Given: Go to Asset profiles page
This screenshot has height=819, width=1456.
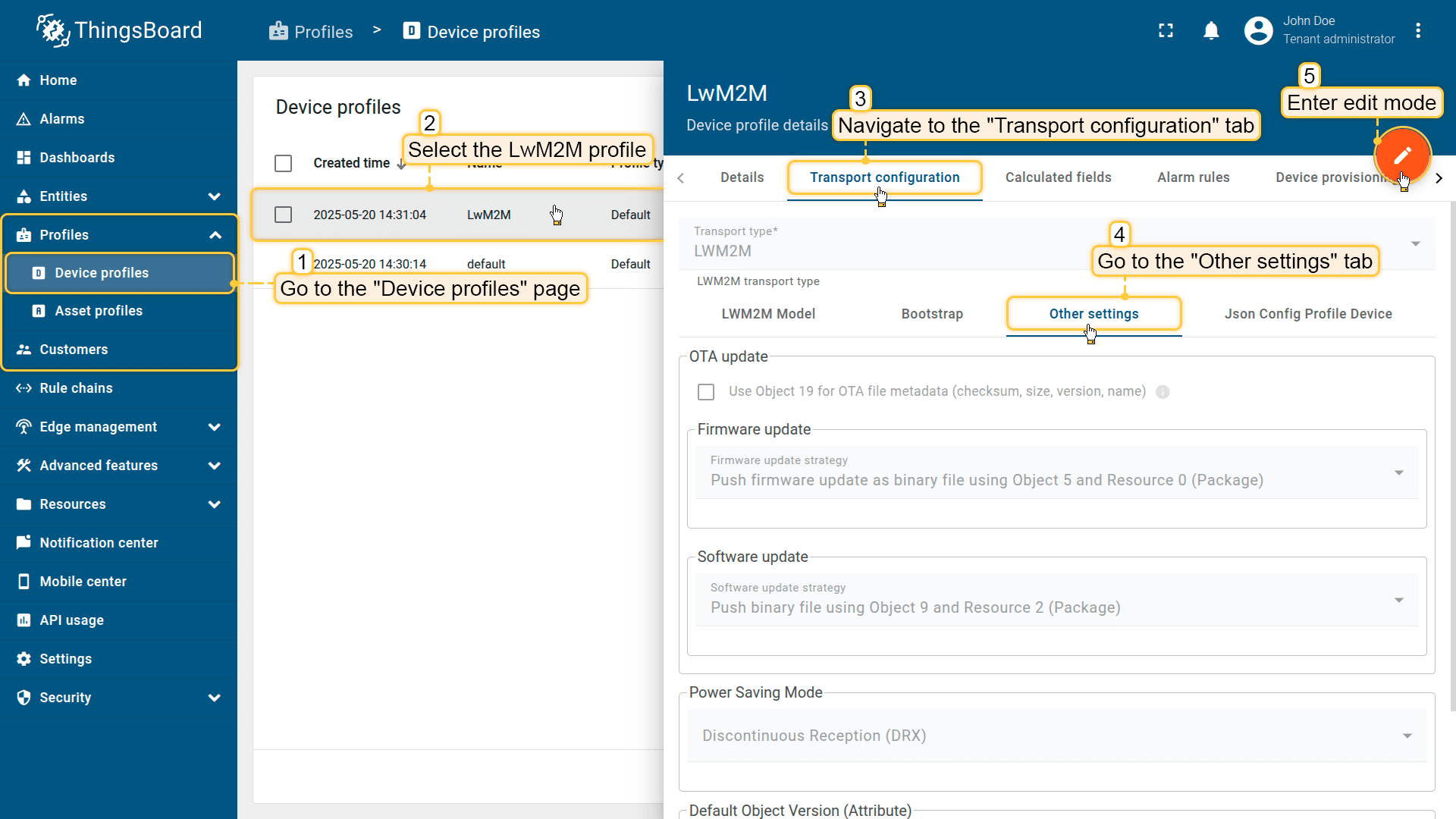Looking at the screenshot, I should coord(99,311).
